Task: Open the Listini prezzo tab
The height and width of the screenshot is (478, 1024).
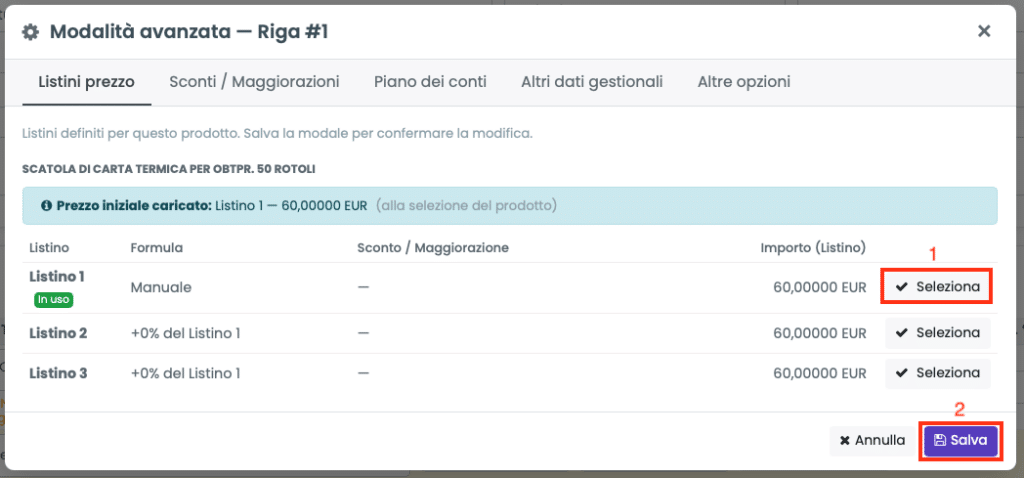Action: point(86,82)
